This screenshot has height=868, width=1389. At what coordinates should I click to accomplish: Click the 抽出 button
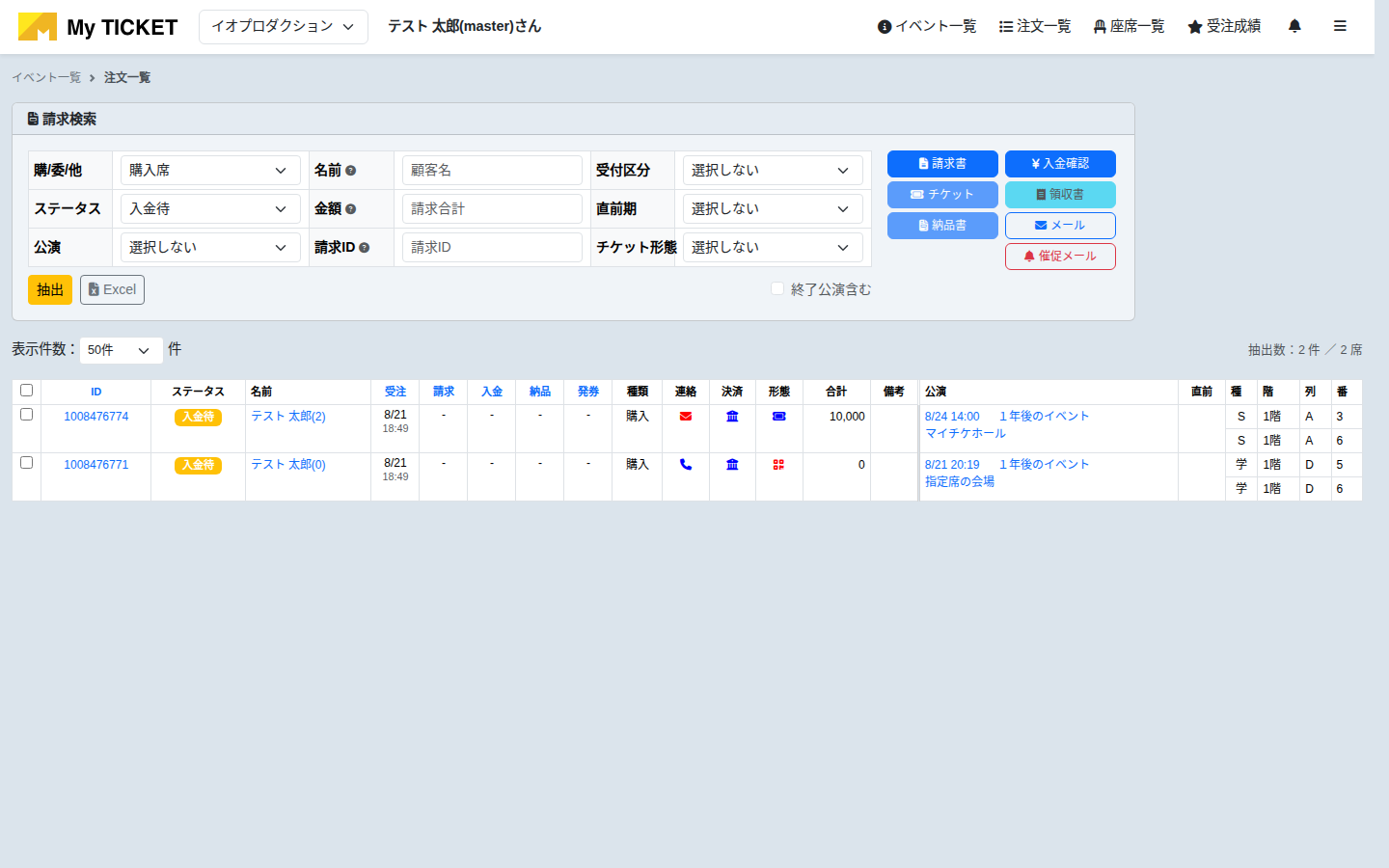[50, 289]
